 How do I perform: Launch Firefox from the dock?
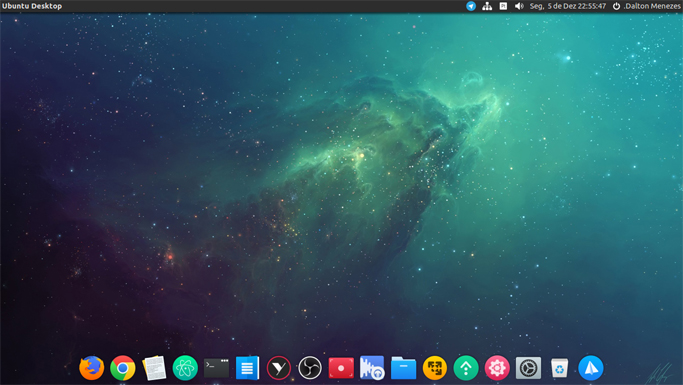point(91,368)
